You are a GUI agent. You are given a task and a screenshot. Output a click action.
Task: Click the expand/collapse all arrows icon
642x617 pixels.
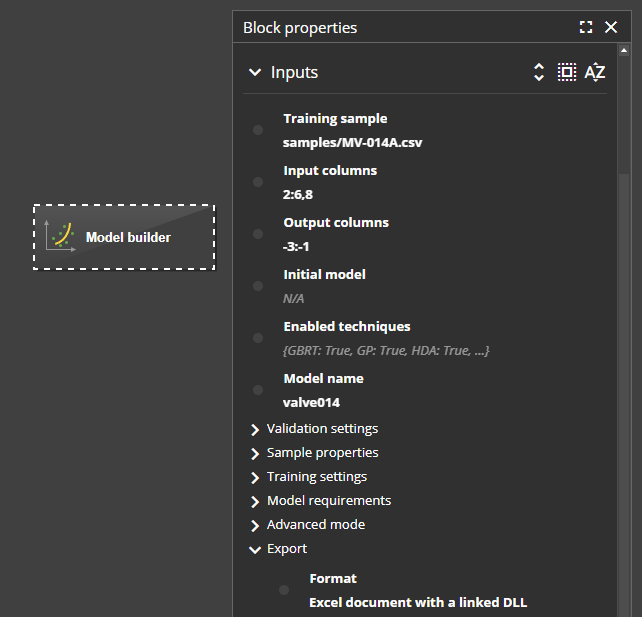539,72
